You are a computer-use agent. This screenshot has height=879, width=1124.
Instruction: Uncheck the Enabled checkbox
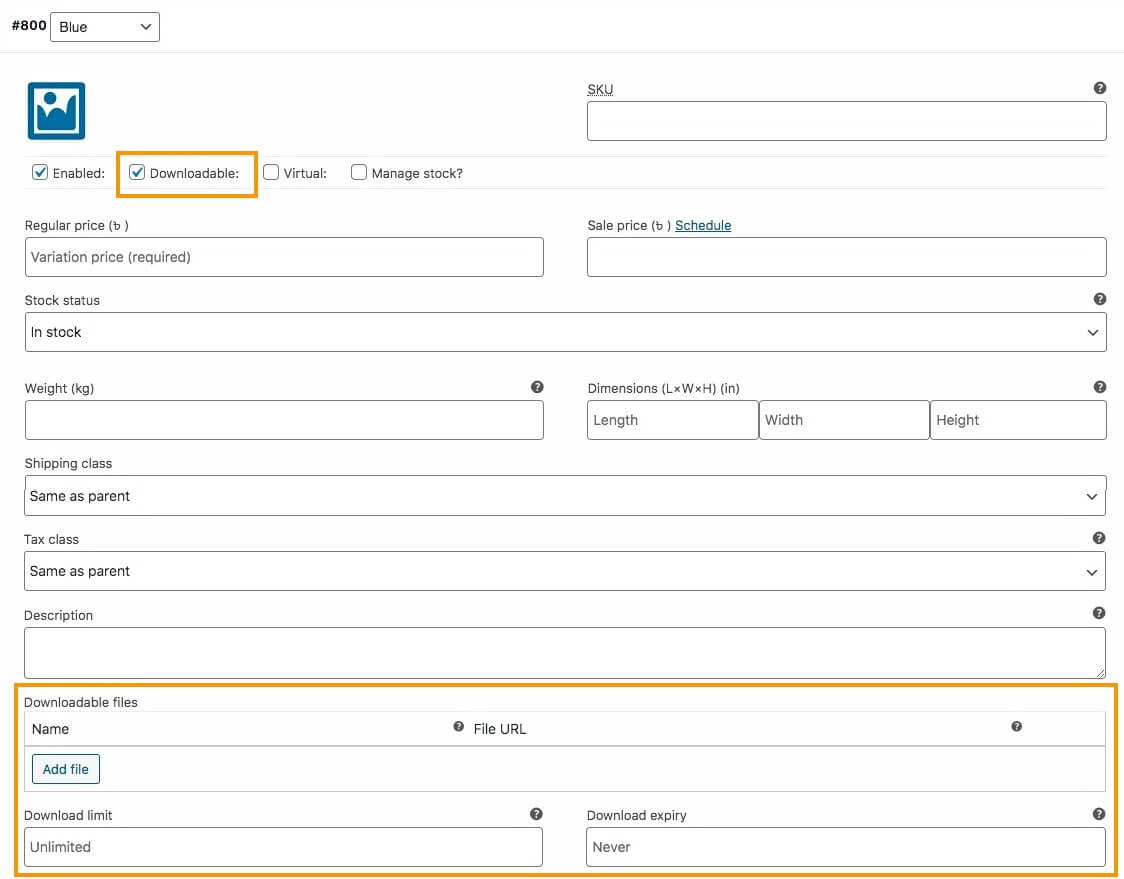click(x=40, y=172)
